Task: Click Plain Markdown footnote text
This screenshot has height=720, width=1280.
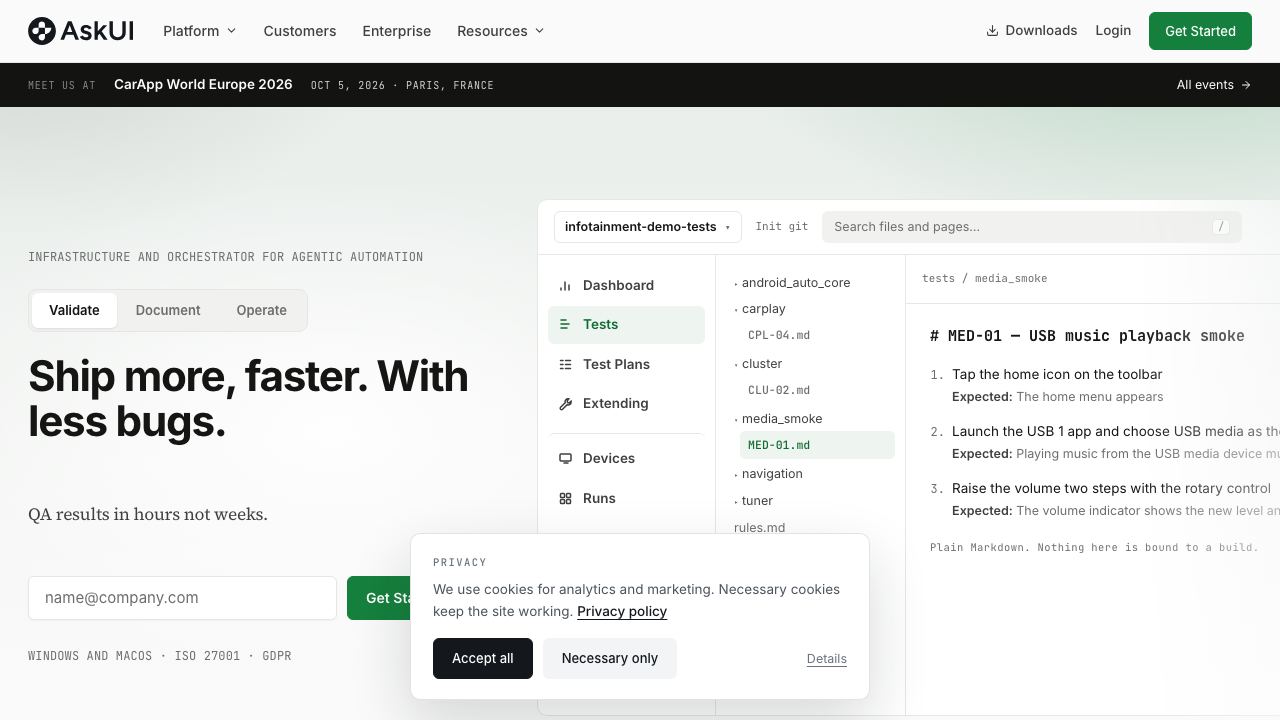Action: coord(1094,547)
